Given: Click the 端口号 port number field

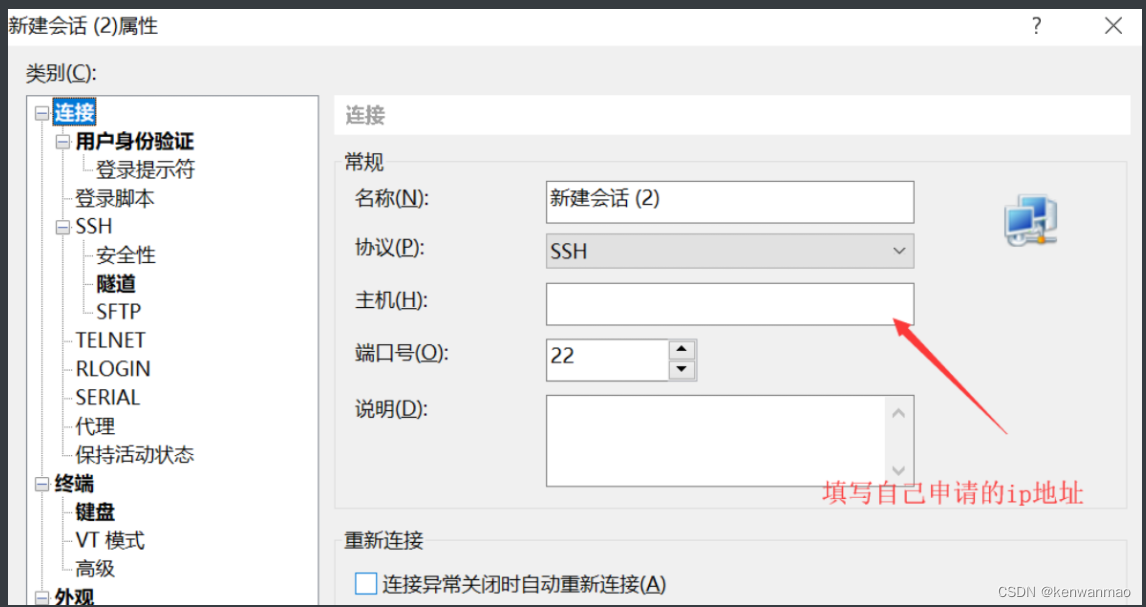Looking at the screenshot, I should click(607, 359).
